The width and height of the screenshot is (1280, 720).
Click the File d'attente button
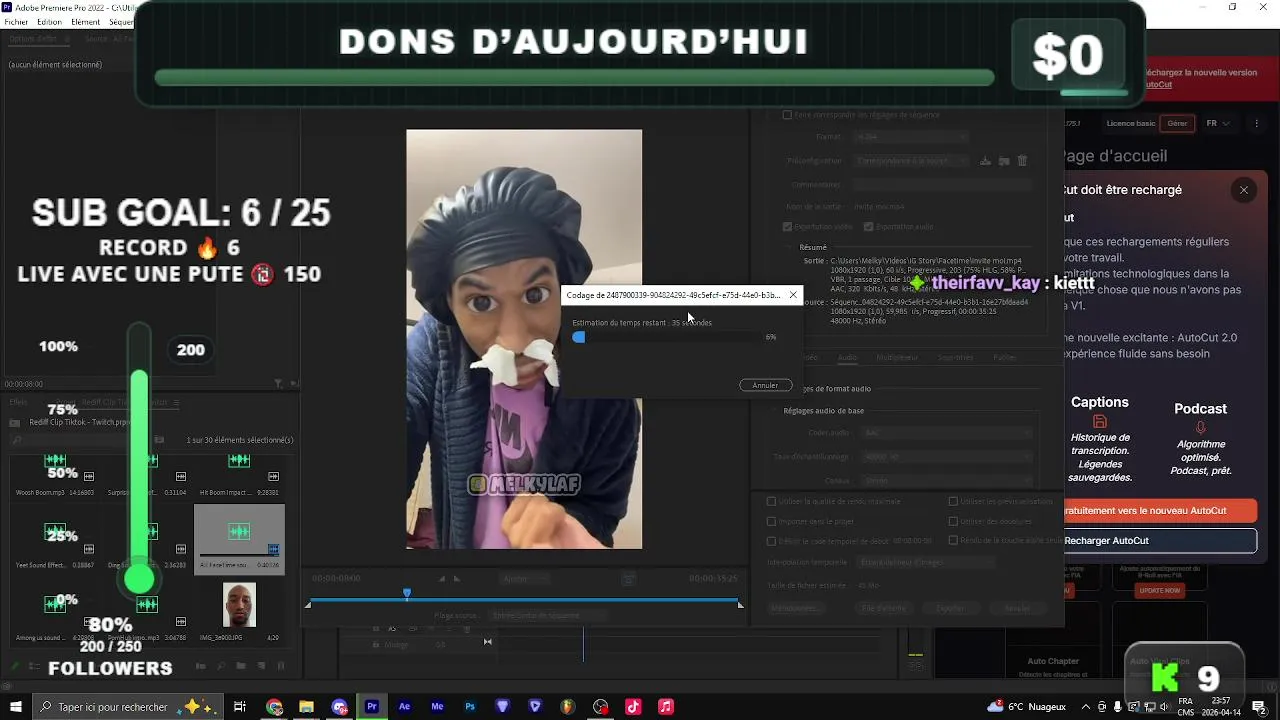click(884, 608)
